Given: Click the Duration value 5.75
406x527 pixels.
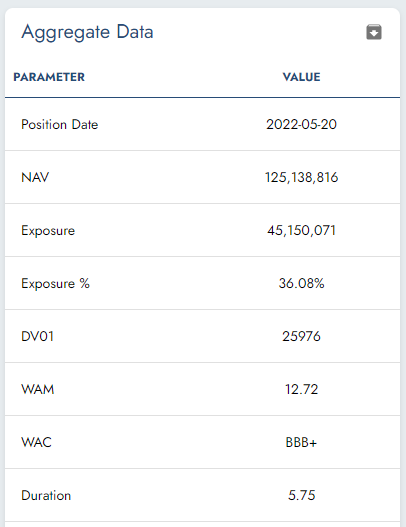Looking at the screenshot, I should pyautogui.click(x=301, y=495).
